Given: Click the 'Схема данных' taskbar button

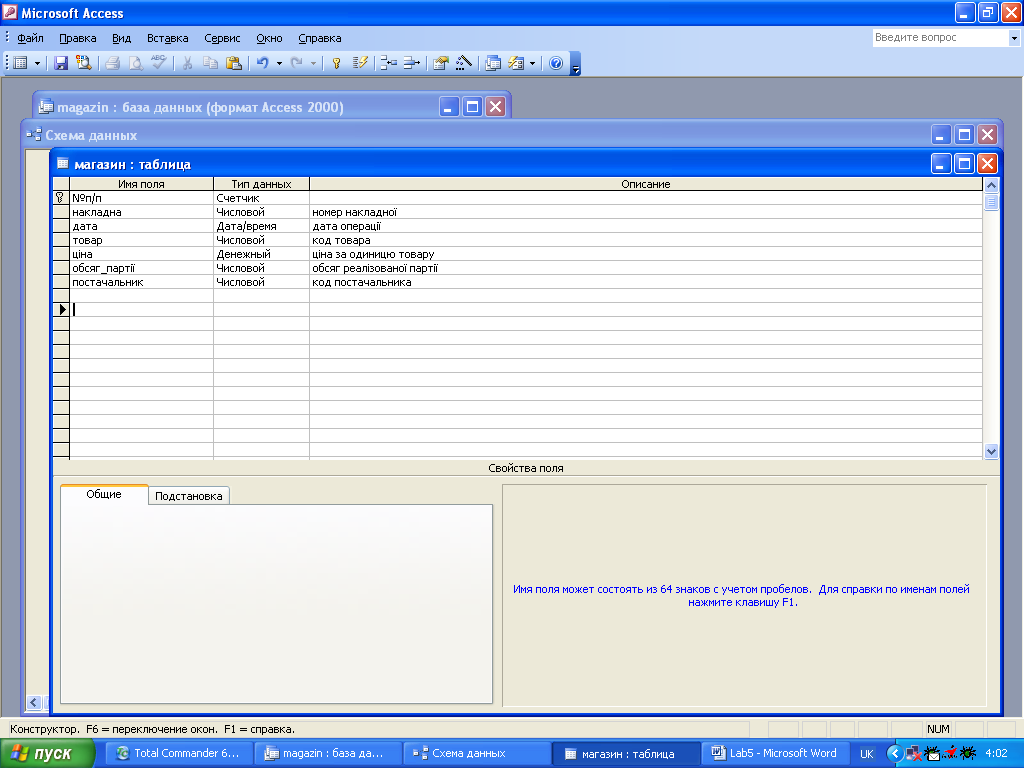Looking at the screenshot, I should 476,754.
